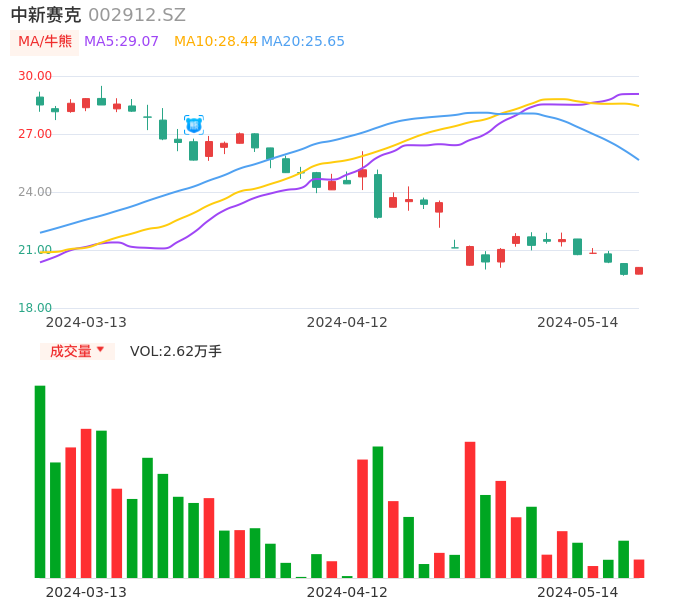
Task: Click the blue marker icon on the candlestick chart
Action: [193, 125]
